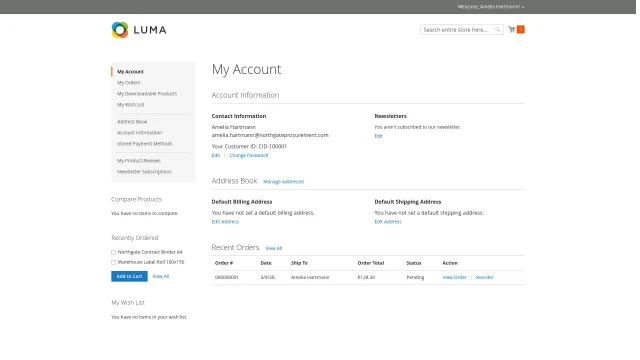Screen dimensions: 640x360
Task: Check Warehouse Label Roll 100x150 checkbox
Action: coord(113,262)
